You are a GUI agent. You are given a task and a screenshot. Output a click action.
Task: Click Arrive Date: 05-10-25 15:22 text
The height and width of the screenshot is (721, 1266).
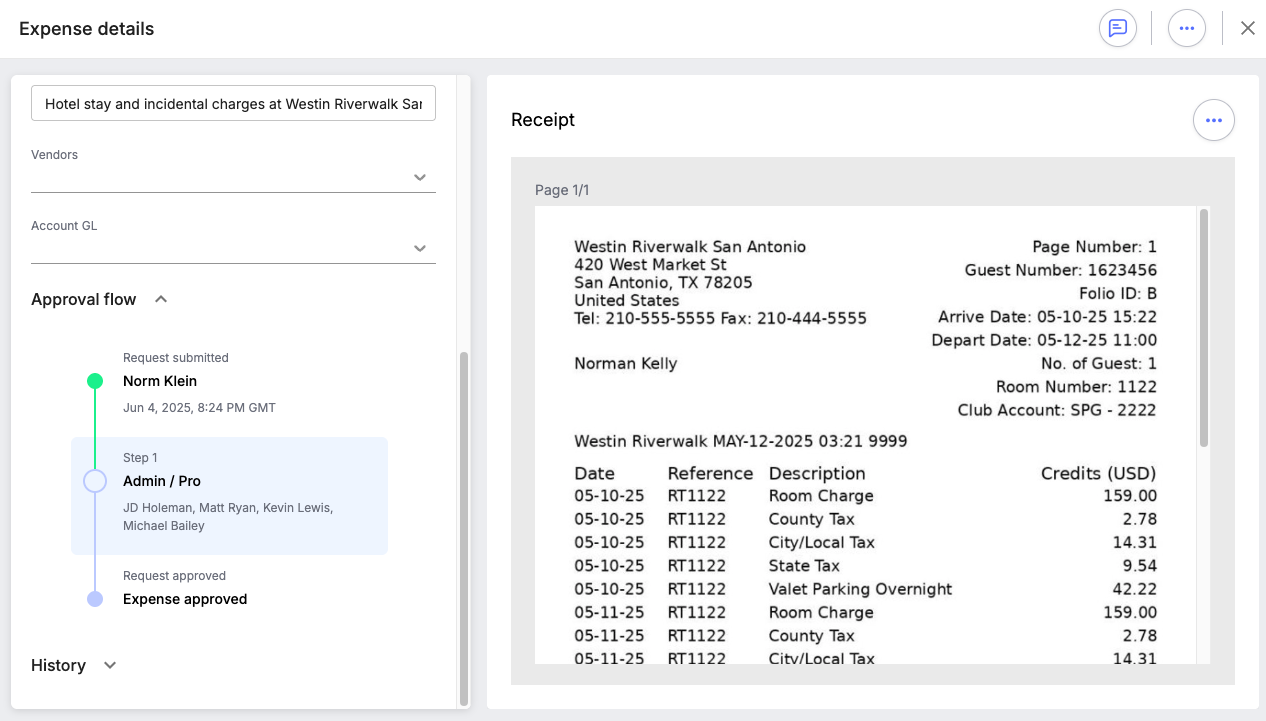tap(1048, 317)
